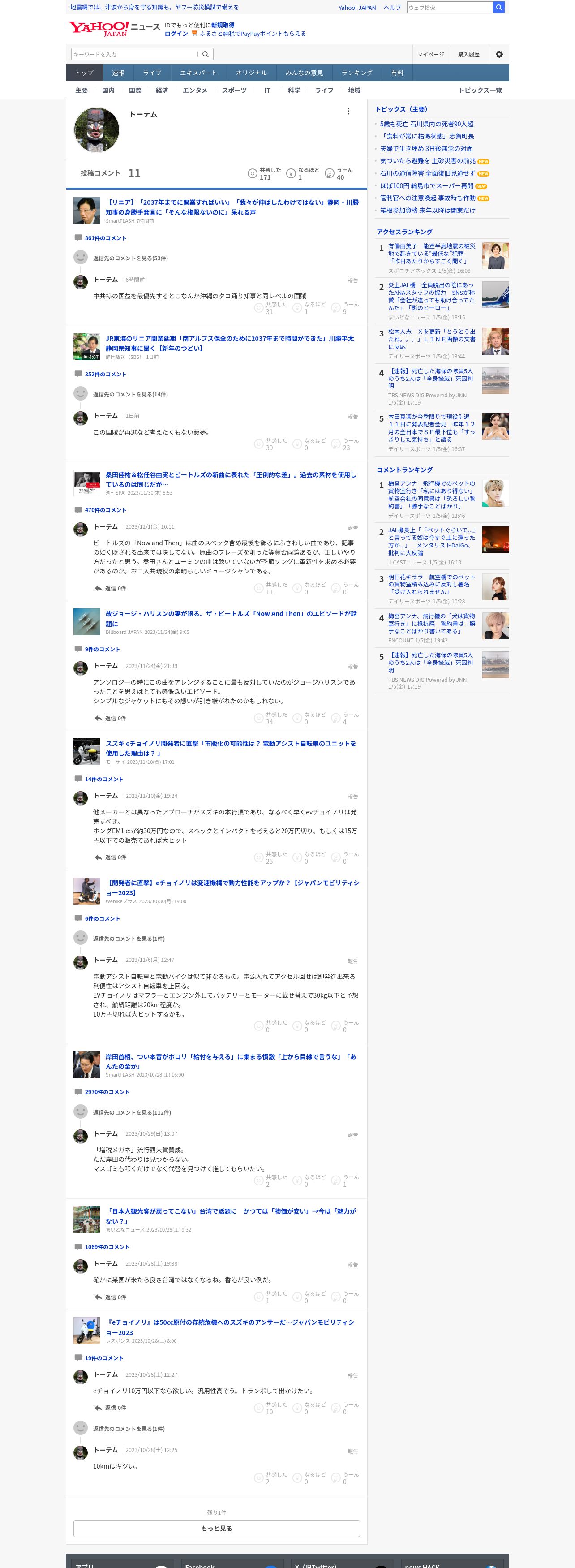575x1568 pixels.
Task: Open マイページ button
Action: tap(431, 54)
